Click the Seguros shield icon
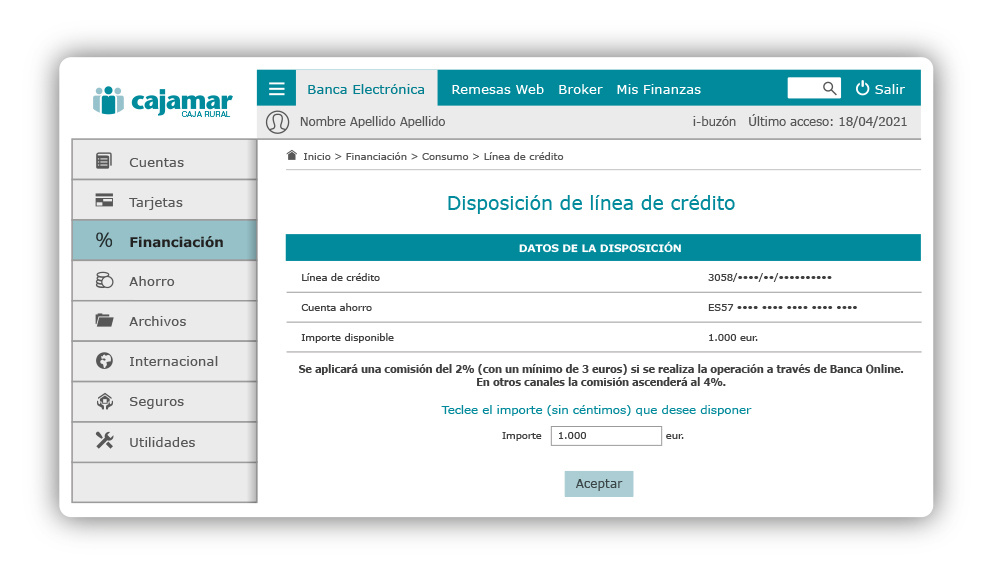992x585 pixels. point(104,400)
